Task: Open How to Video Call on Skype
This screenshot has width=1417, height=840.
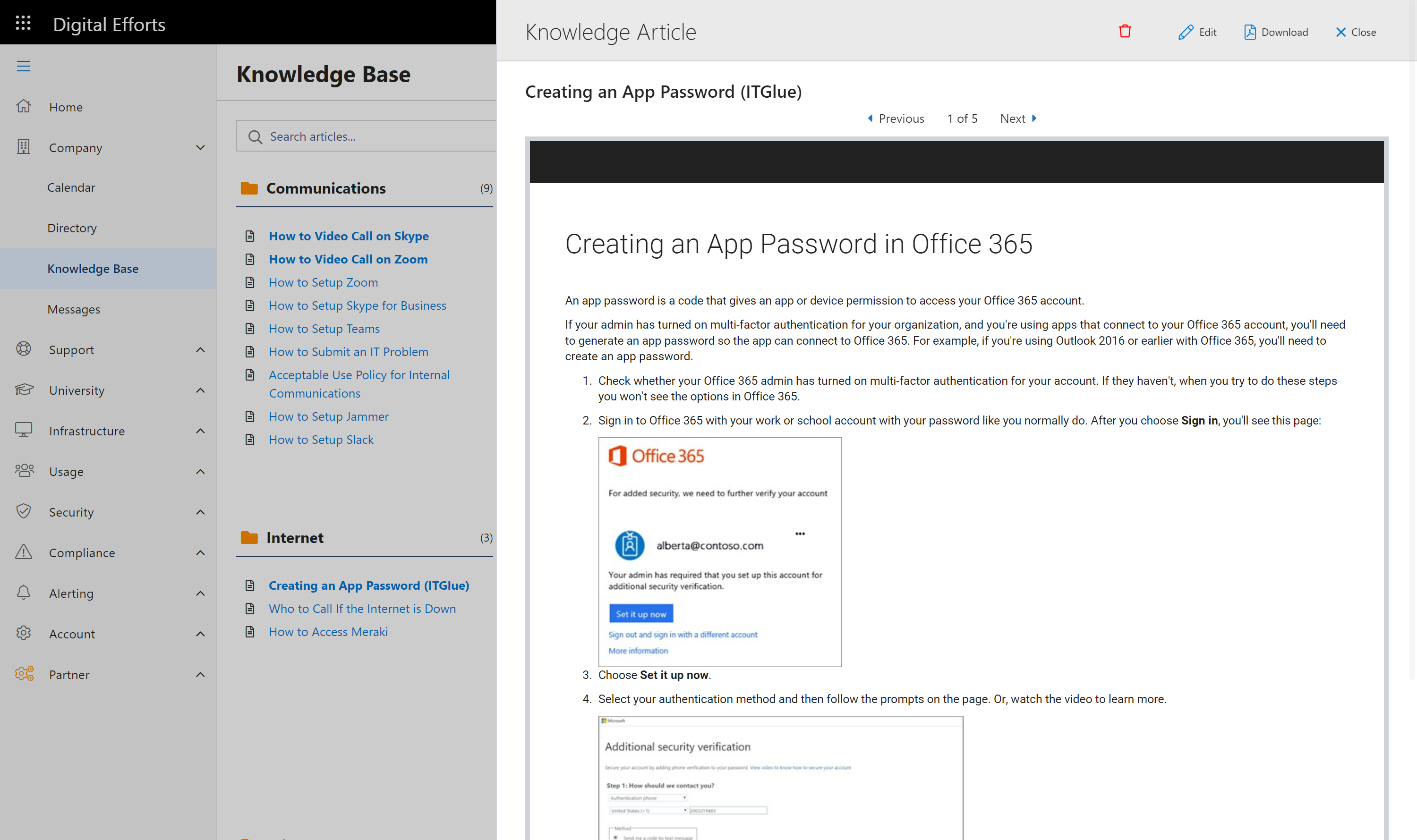Action: [348, 236]
